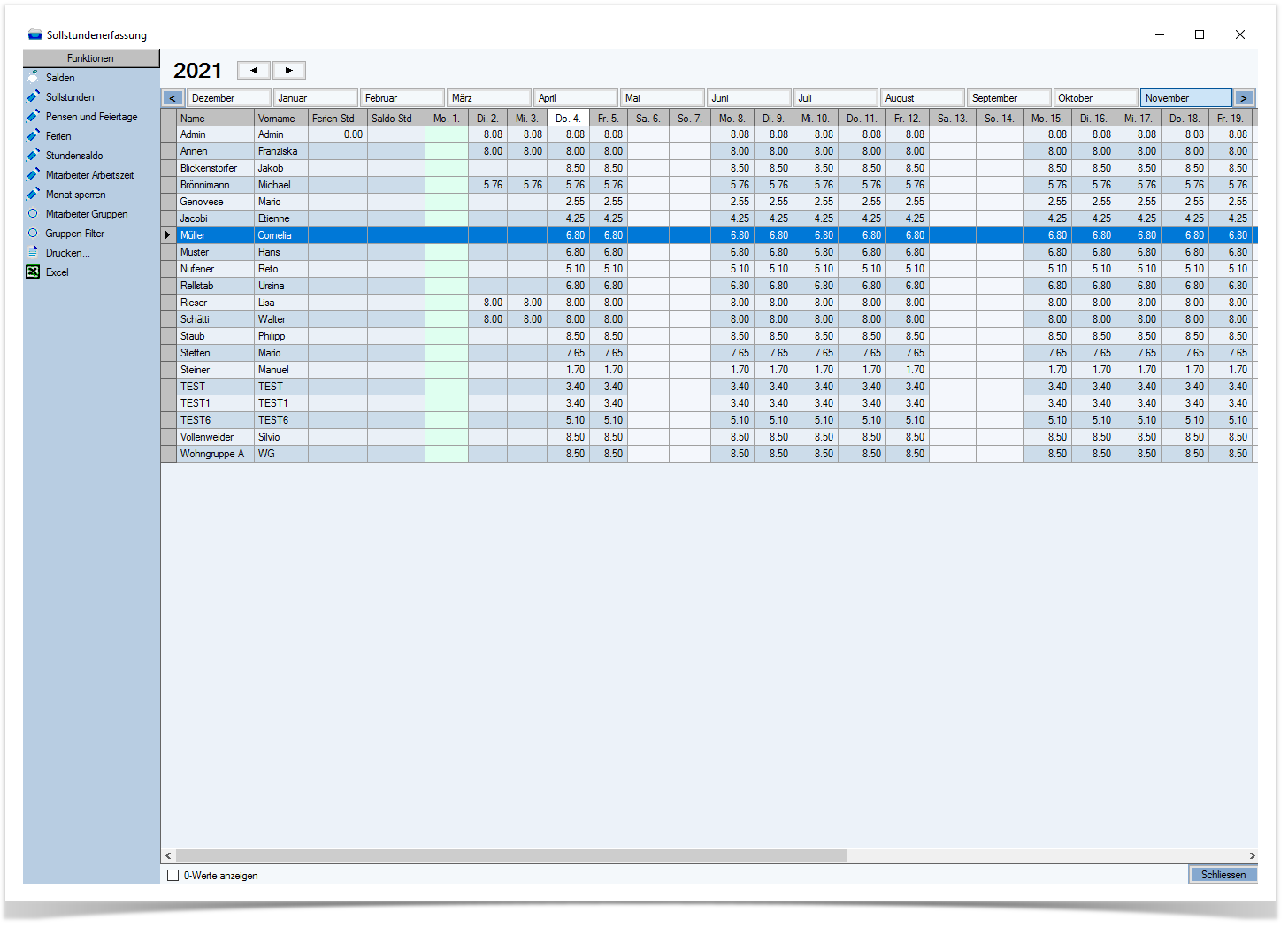Select row indicator arrow for Müller
The width and height of the screenshot is (1288, 927).
168,235
